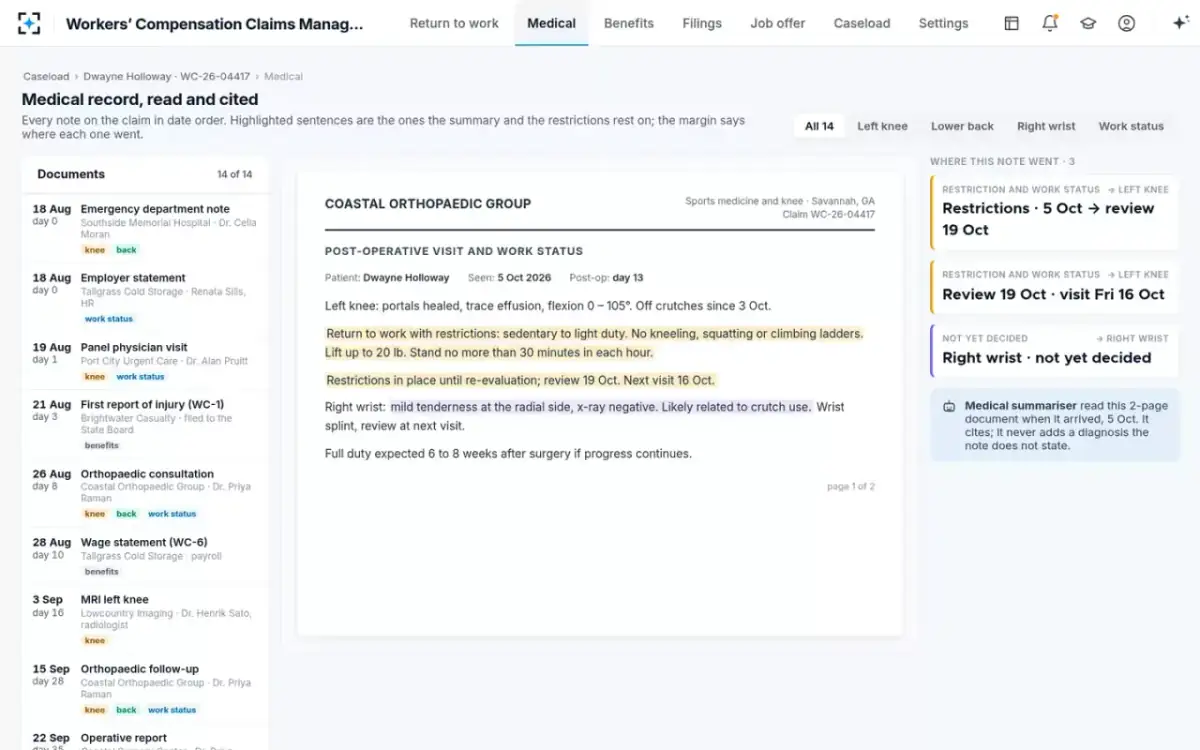Filter documents by Work status

coord(1131,126)
